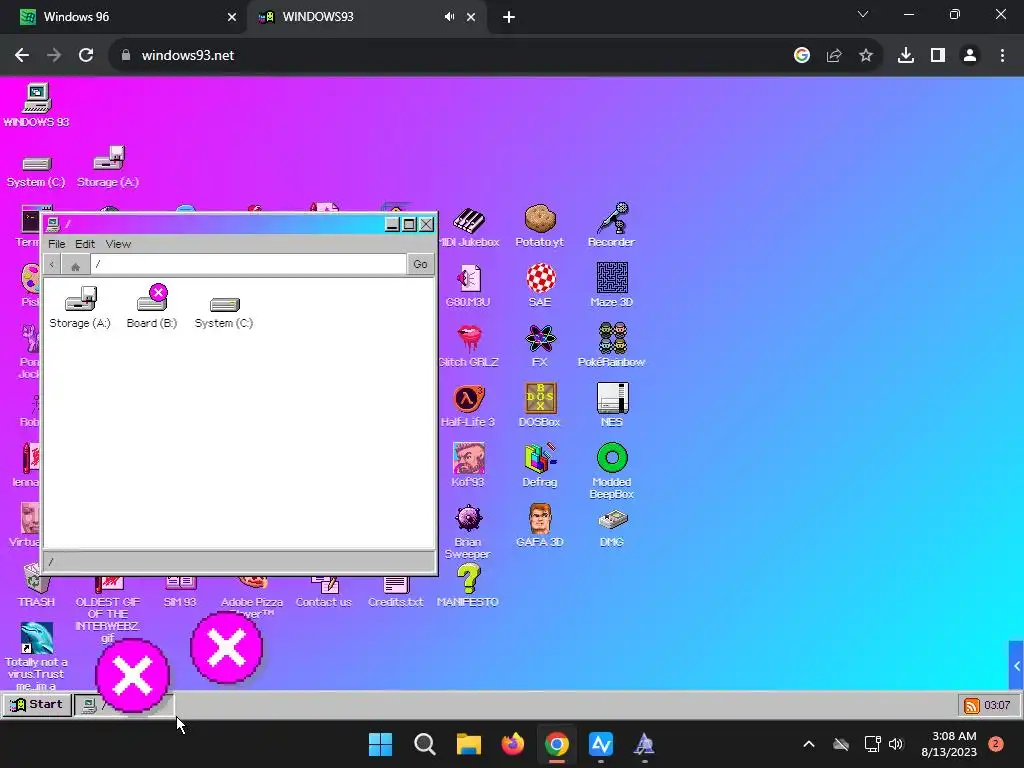The width and height of the screenshot is (1024, 768).
Task: Open the Recorder microphone icon
Action: (x=611, y=225)
